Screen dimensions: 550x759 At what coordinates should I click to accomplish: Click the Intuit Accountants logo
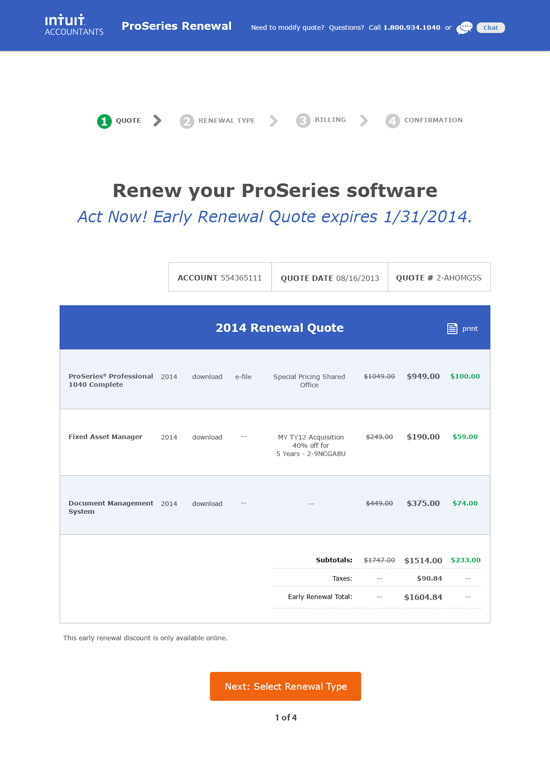tap(74, 25)
